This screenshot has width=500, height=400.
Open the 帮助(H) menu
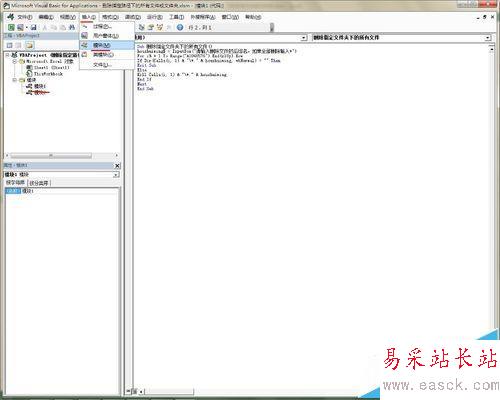click(x=253, y=17)
